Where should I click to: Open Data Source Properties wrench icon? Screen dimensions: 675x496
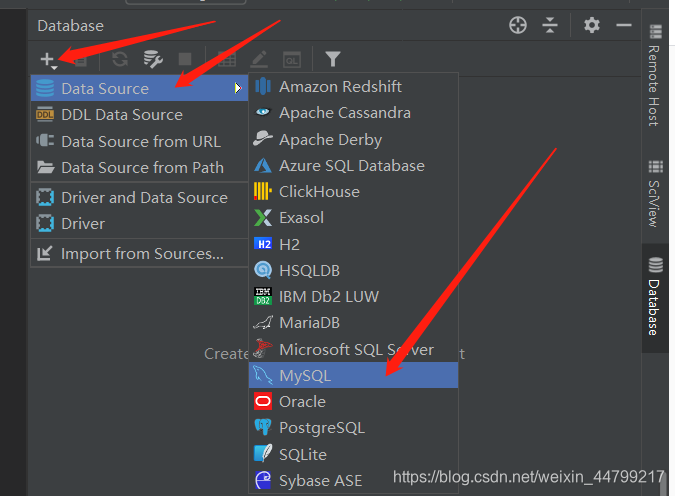click(x=153, y=59)
